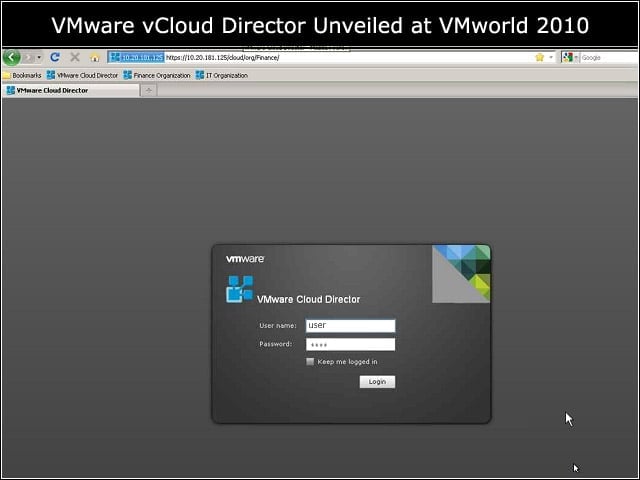Click the Password input field

click(x=351, y=344)
